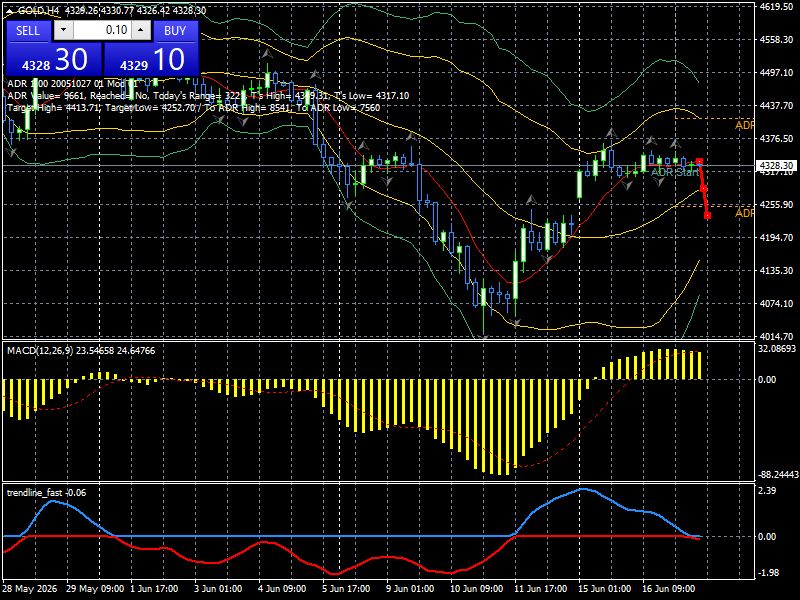Click the 9 Jun 01:00 time label
The height and width of the screenshot is (600, 800).
pos(410,588)
